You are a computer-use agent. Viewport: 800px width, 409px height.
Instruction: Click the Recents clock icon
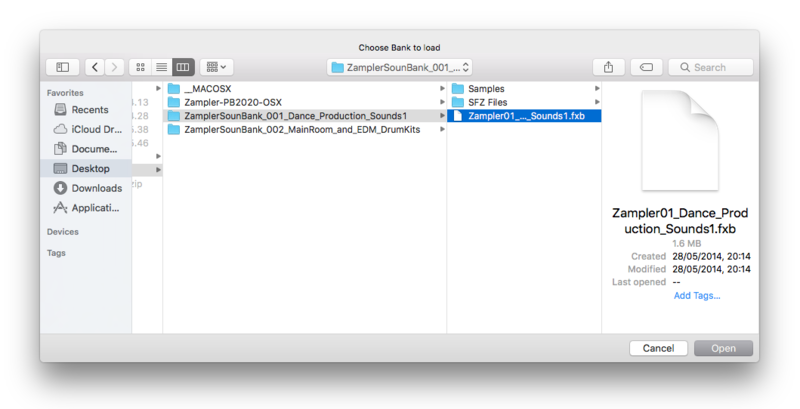(x=60, y=110)
